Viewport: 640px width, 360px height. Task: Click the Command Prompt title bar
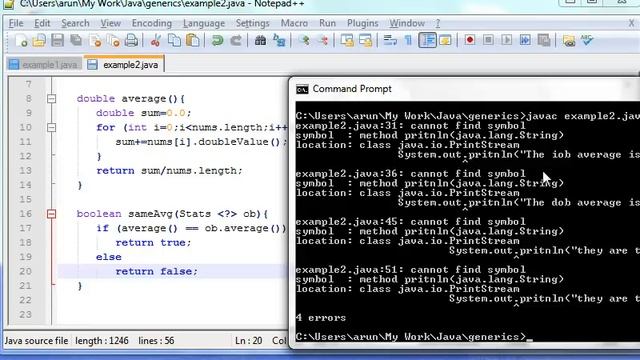point(464,89)
